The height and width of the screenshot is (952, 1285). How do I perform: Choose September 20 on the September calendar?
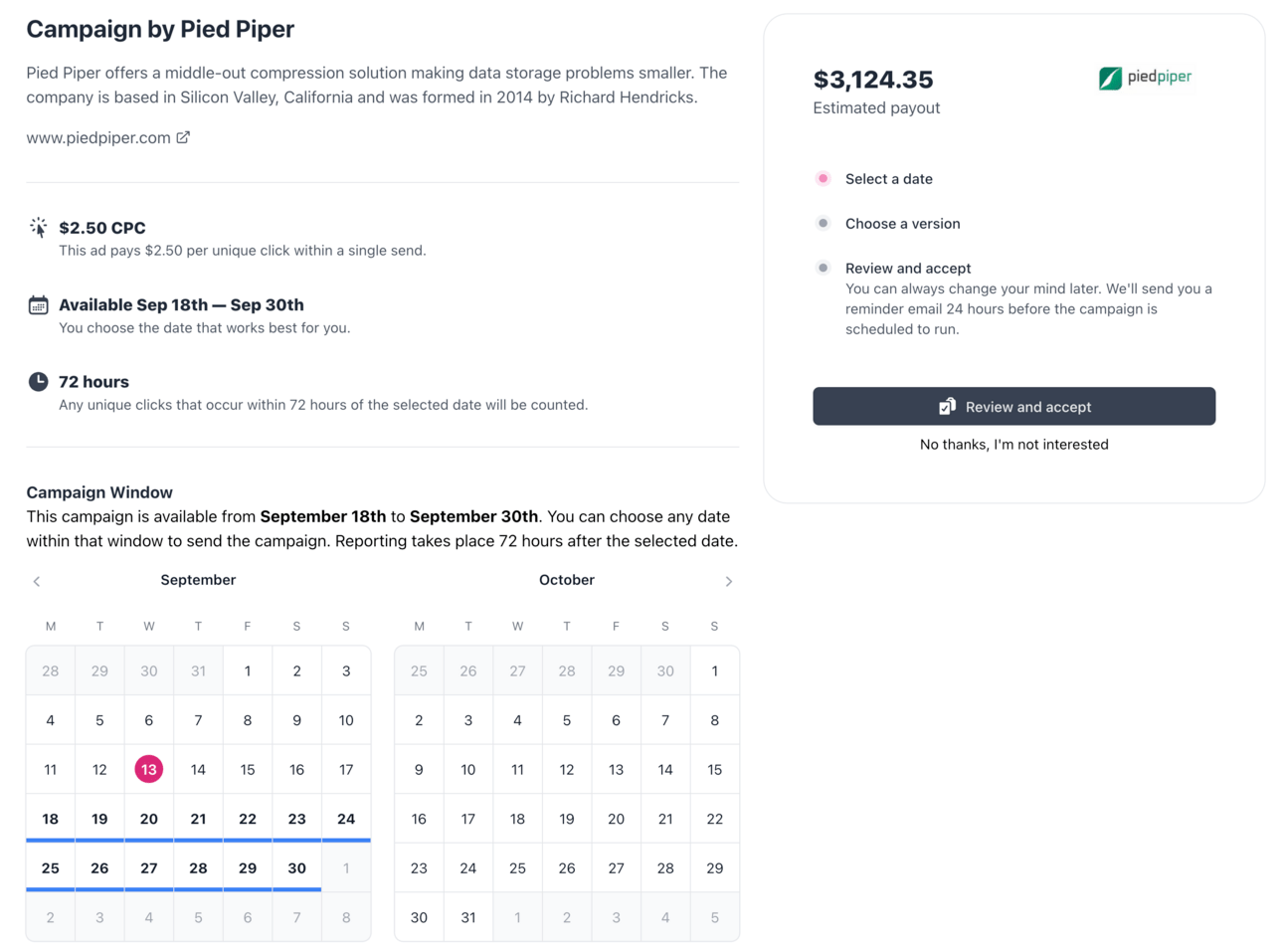point(149,819)
